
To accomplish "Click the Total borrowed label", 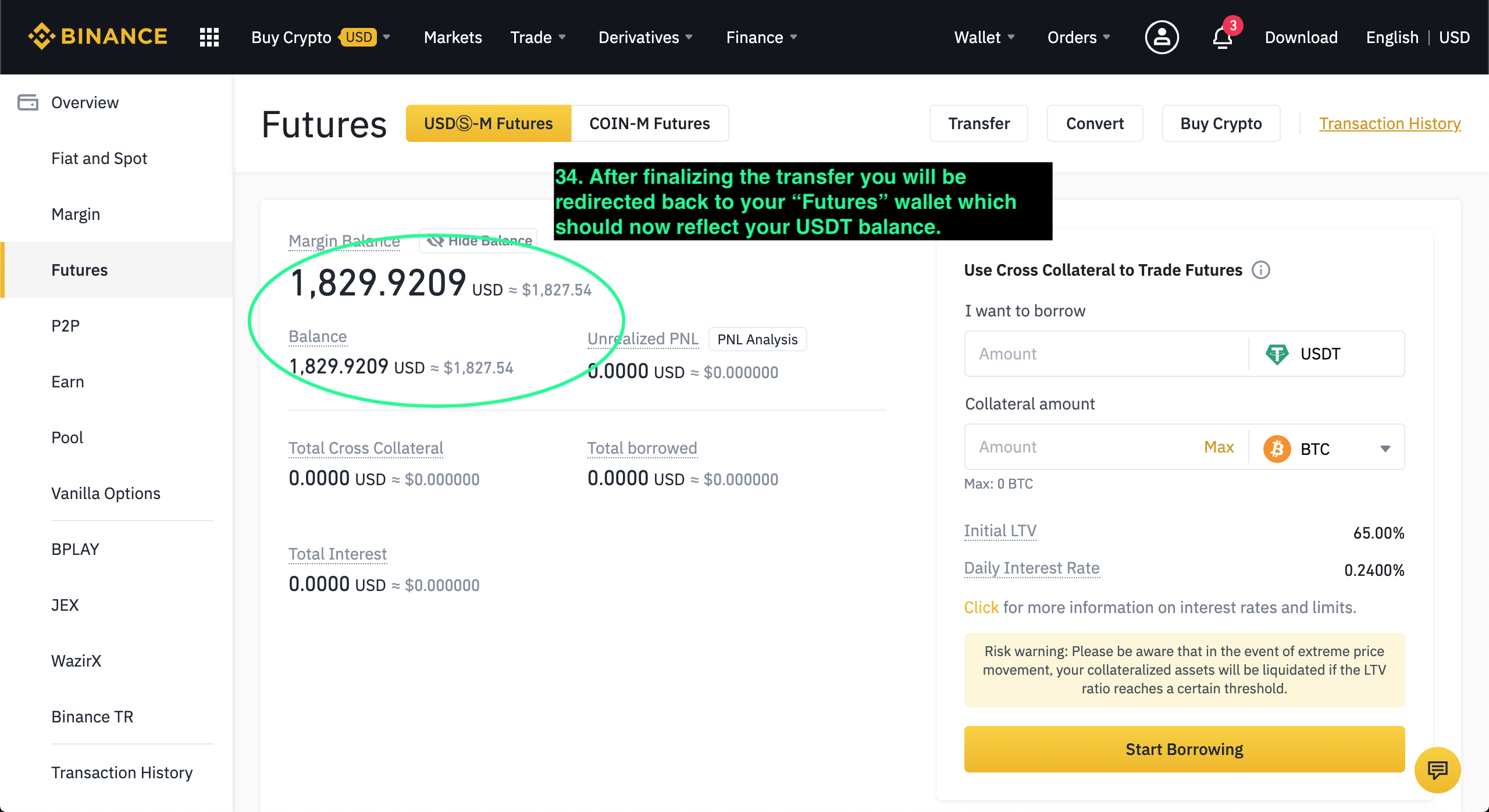I will pos(642,448).
